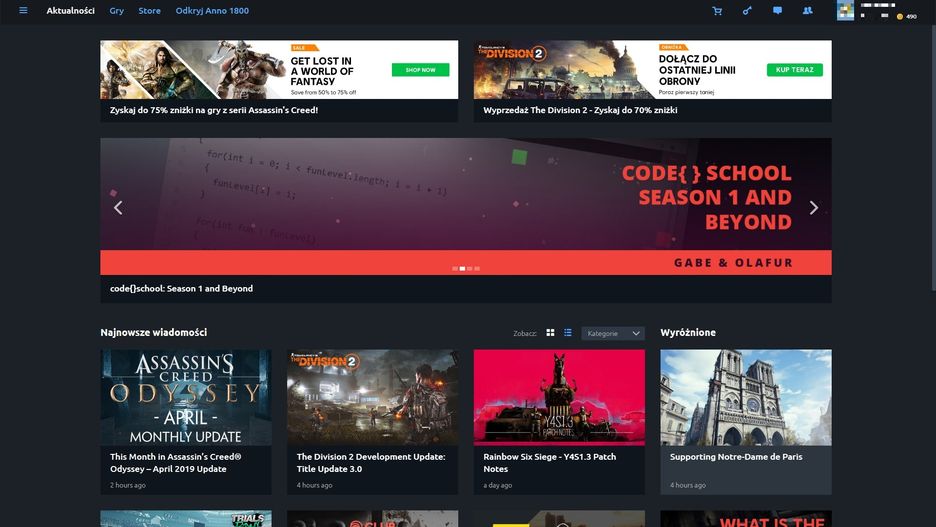Open Rainbow Six Siege Y4S1.3 Patch Notes
Image resolution: width=936 pixels, height=527 pixels.
pos(549,463)
